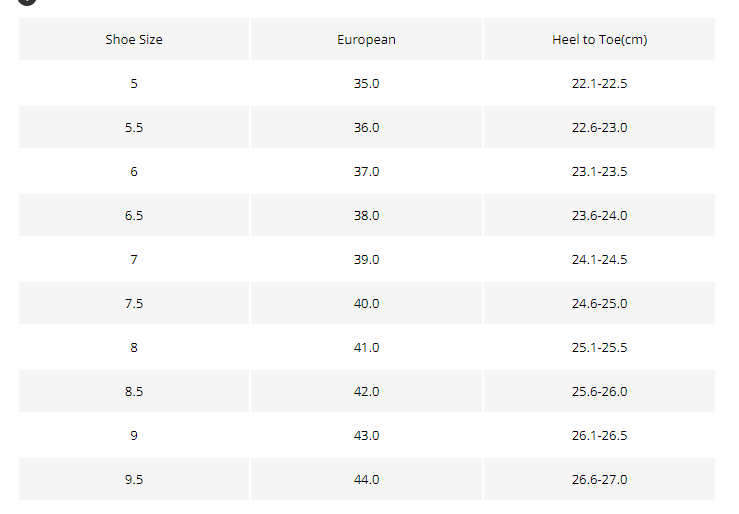Viewport: 739px width, 514px height.
Task: Select the 22.1-22.5 heel to toe cell
Action: 599,83
